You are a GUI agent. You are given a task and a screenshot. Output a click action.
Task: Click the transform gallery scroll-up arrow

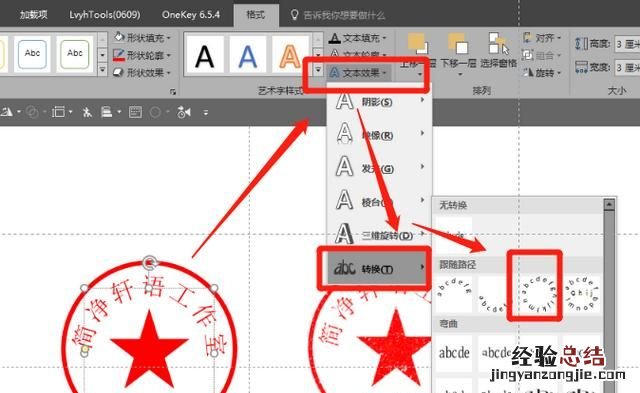click(609, 204)
